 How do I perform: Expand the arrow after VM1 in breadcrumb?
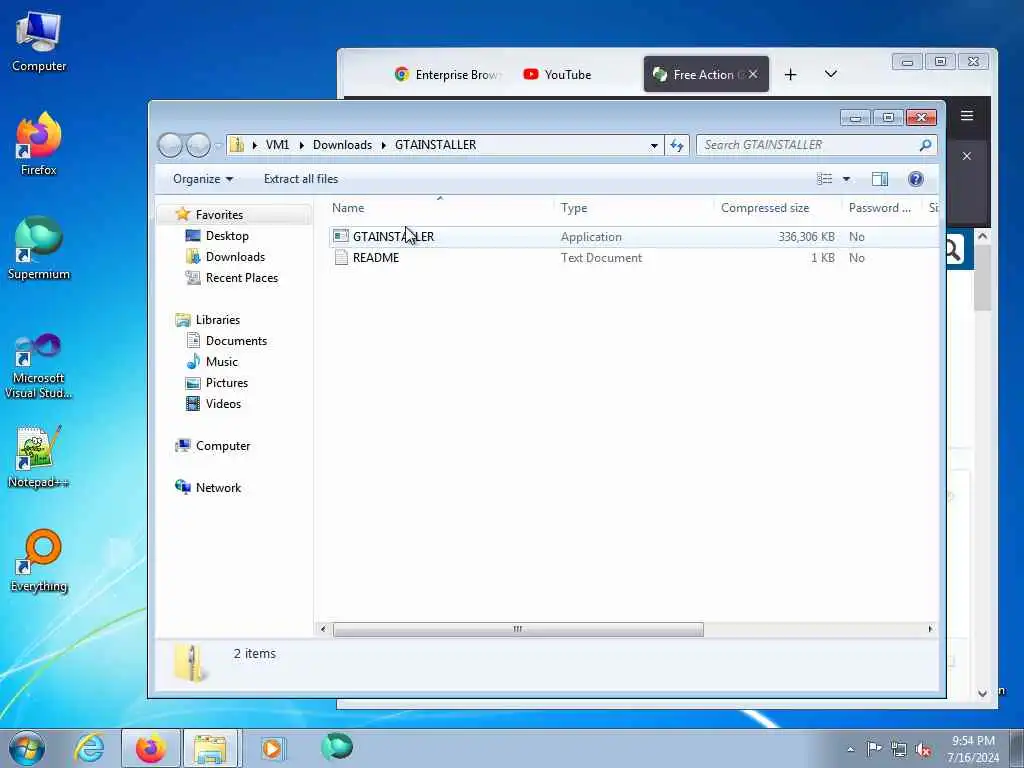(302, 145)
